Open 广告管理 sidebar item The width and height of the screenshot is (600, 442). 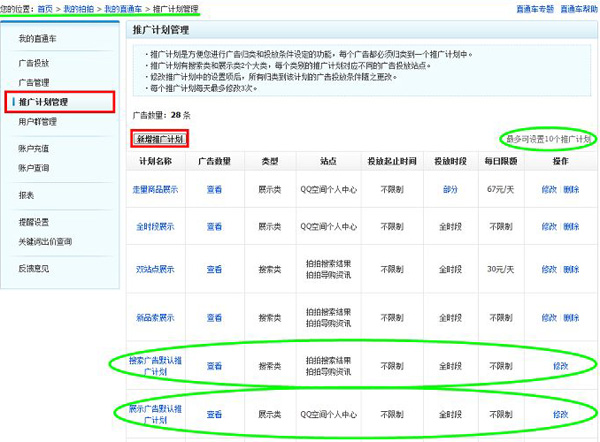point(34,82)
